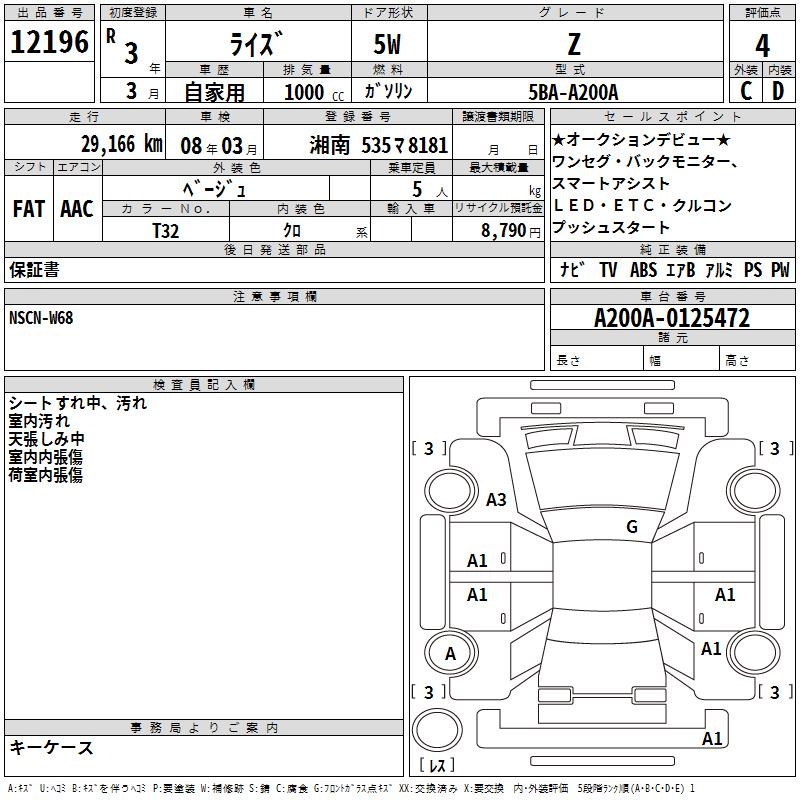This screenshot has width=800, height=800.
Task: Select the 長さ dimension label
Action: point(568,361)
